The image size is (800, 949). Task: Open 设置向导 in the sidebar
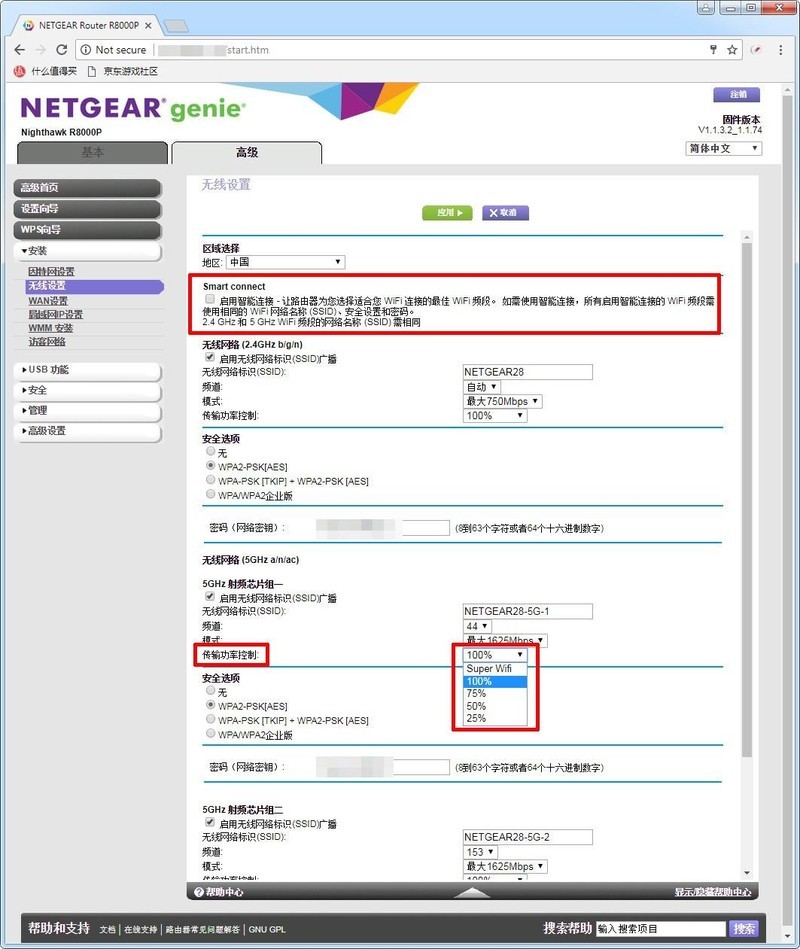tap(88, 209)
